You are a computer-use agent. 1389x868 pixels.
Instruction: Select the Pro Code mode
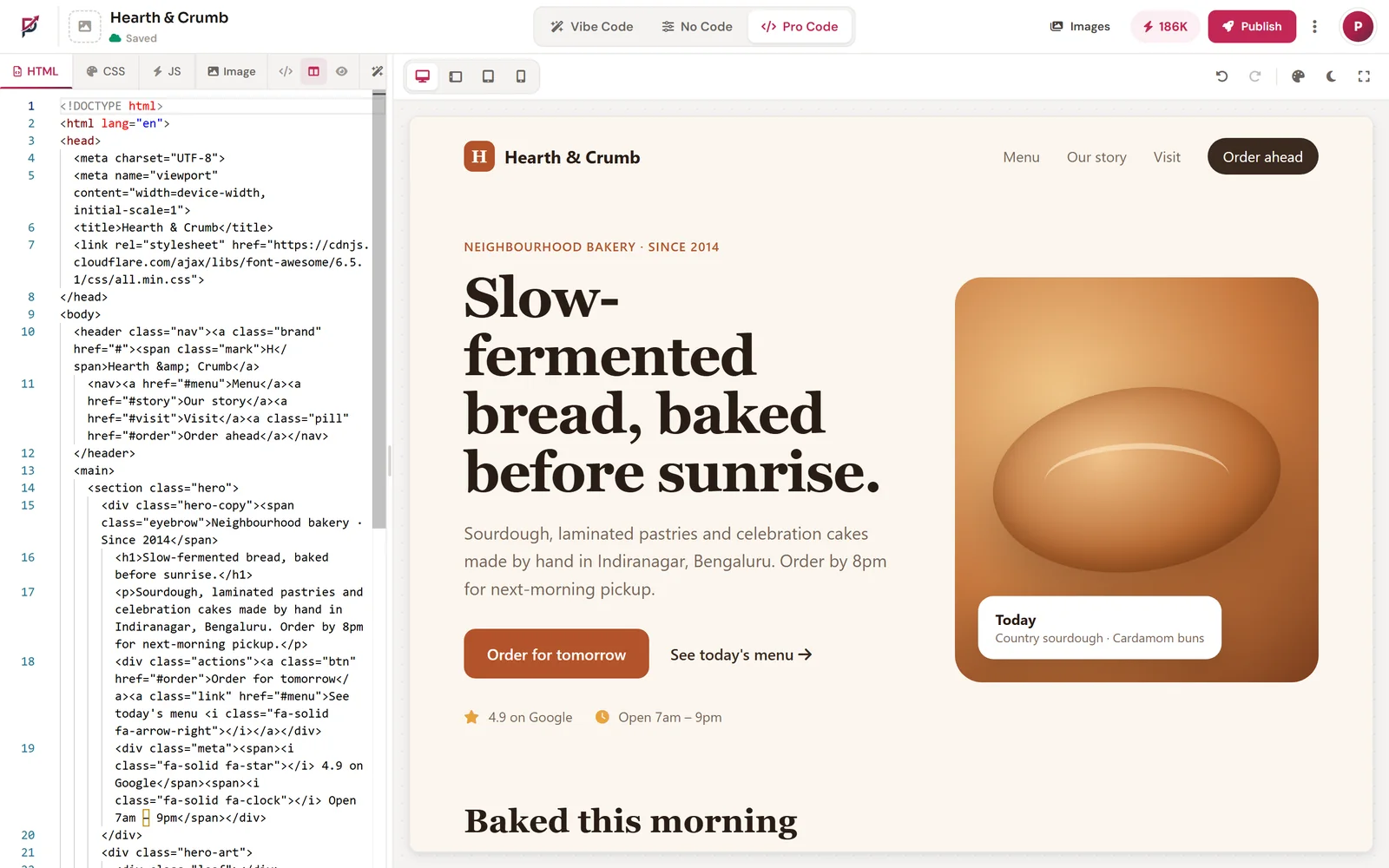click(x=800, y=27)
